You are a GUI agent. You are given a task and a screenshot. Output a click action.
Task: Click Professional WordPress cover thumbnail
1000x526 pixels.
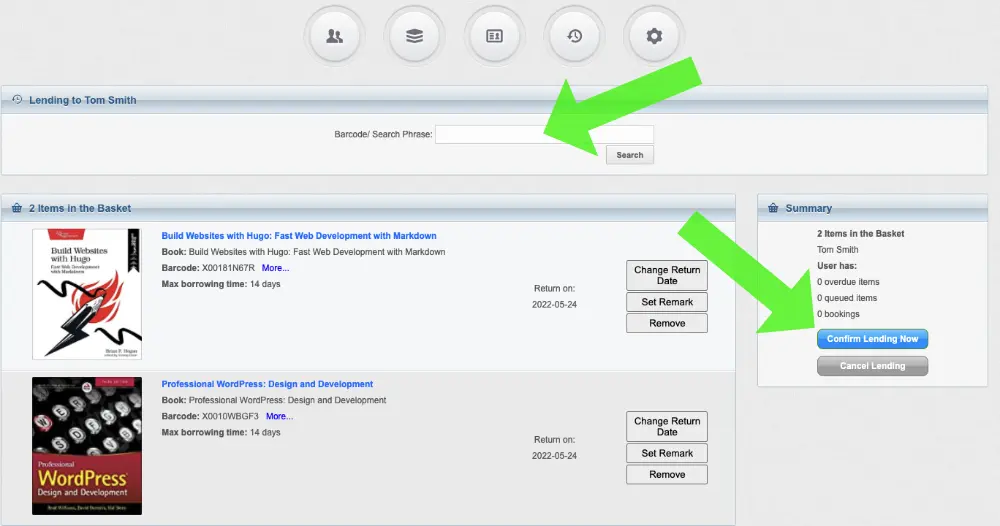click(87, 446)
